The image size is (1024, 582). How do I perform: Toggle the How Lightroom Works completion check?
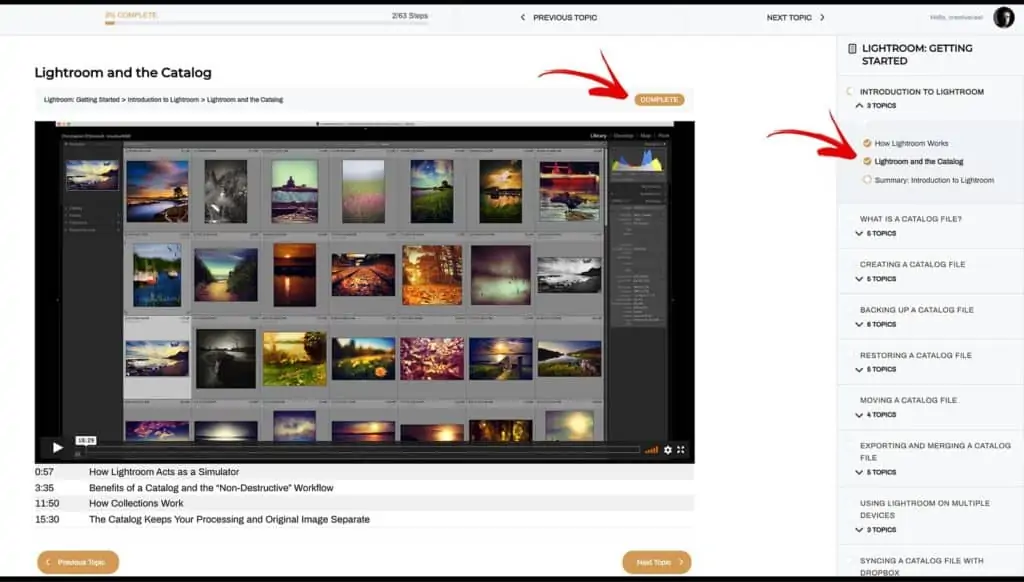click(867, 143)
